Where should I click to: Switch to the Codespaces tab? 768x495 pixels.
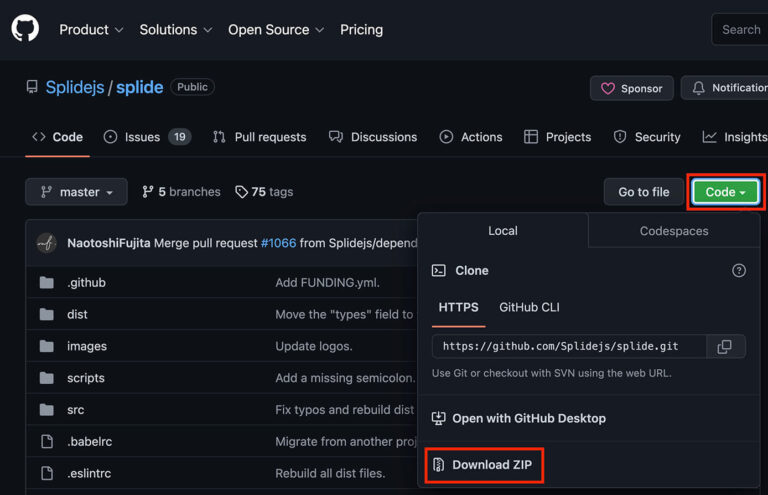click(673, 231)
